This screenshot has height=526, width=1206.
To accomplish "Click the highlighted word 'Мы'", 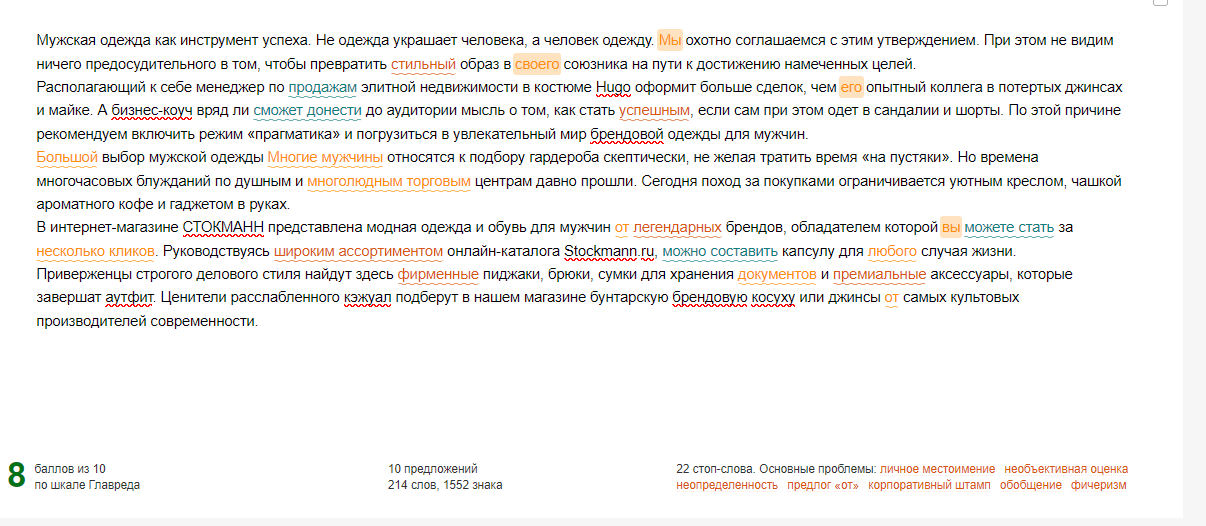I will click(670, 41).
